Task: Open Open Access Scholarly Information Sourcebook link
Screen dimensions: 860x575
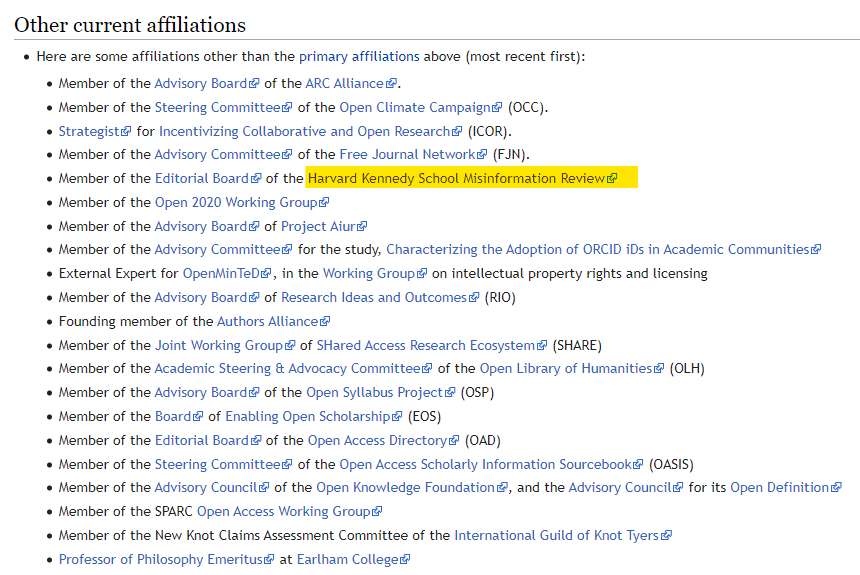Action: (491, 465)
